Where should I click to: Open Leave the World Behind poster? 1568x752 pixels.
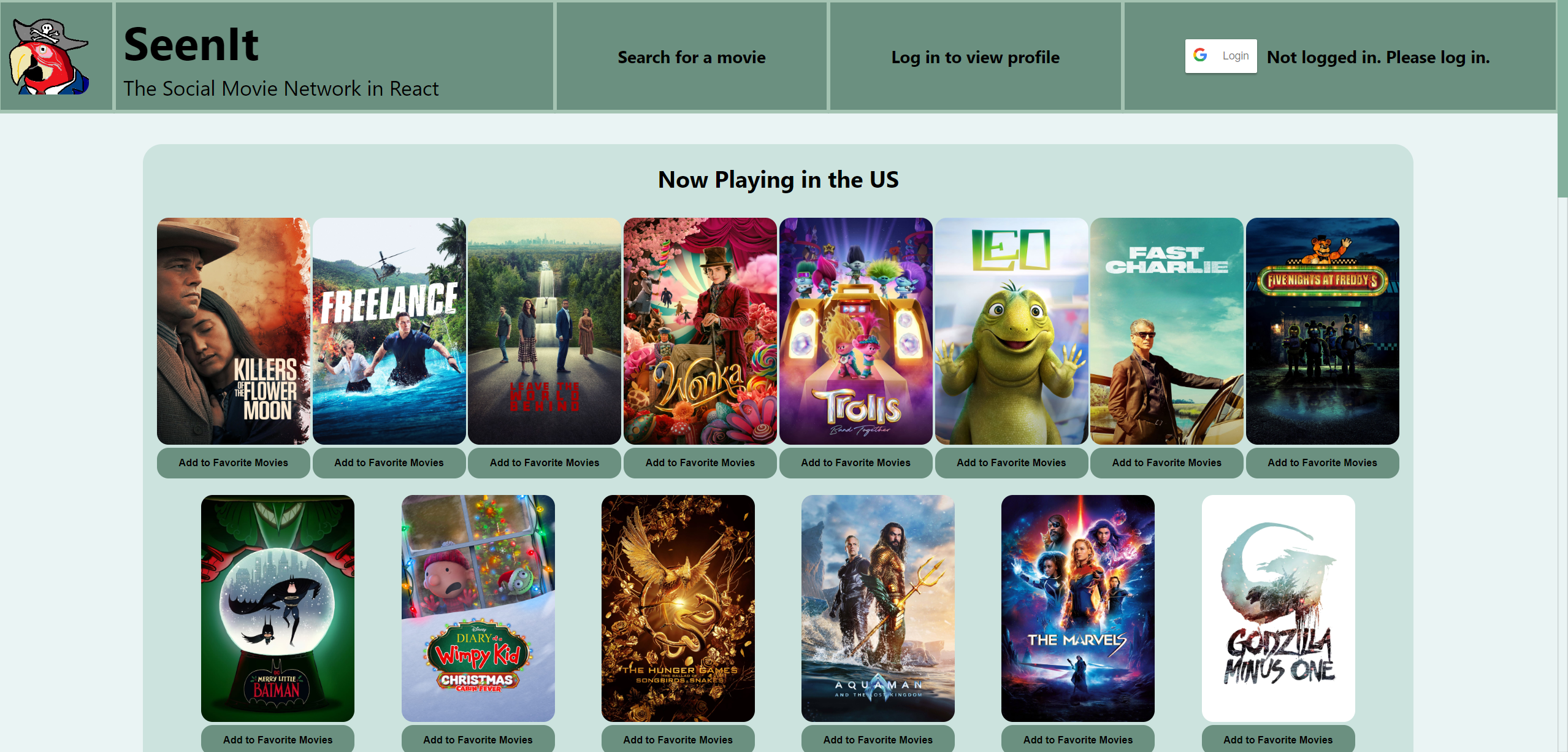[545, 331]
